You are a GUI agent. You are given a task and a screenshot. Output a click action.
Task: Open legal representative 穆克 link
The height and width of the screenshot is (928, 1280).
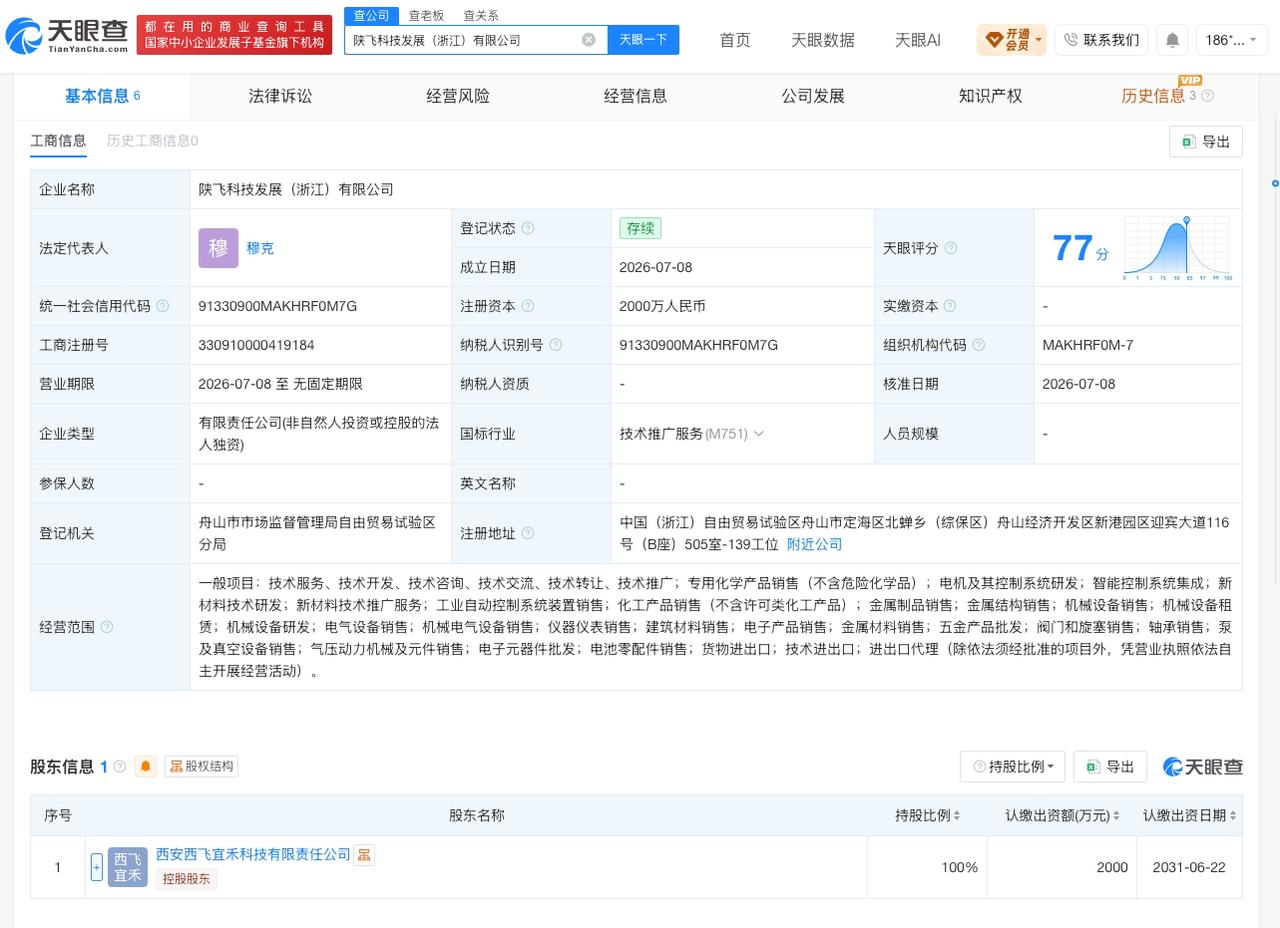click(x=260, y=248)
